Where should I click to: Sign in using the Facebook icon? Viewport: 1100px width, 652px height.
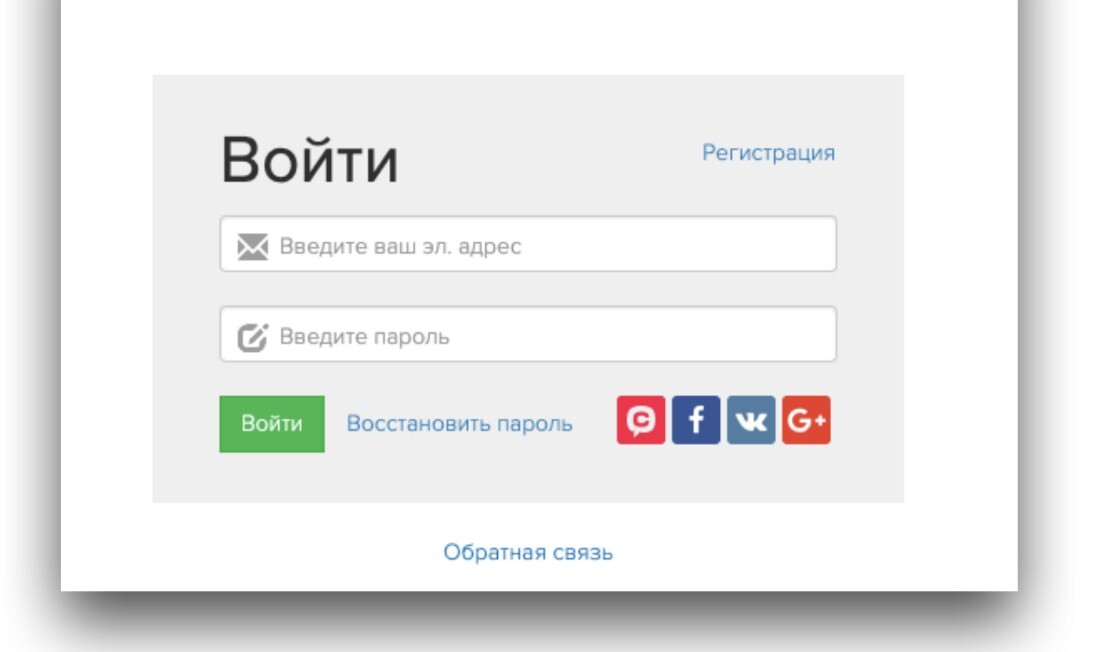[695, 421]
